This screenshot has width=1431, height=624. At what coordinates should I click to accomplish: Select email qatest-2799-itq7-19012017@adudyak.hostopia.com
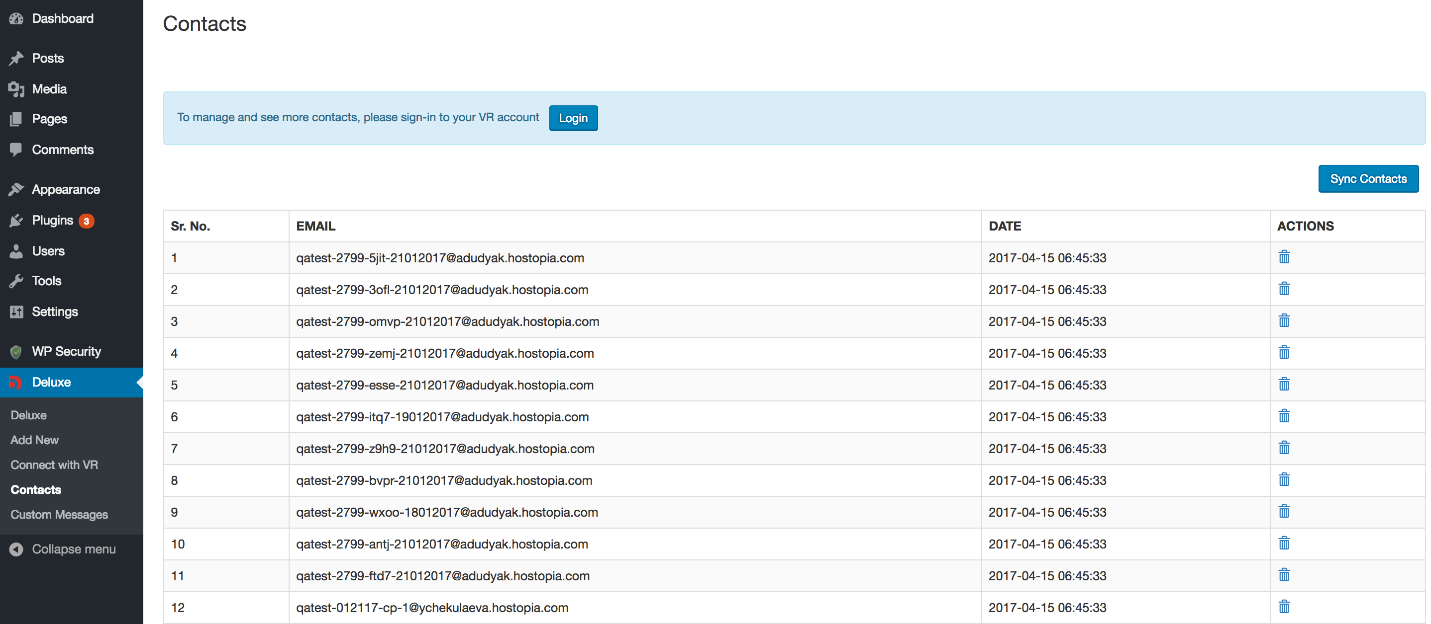pos(443,417)
